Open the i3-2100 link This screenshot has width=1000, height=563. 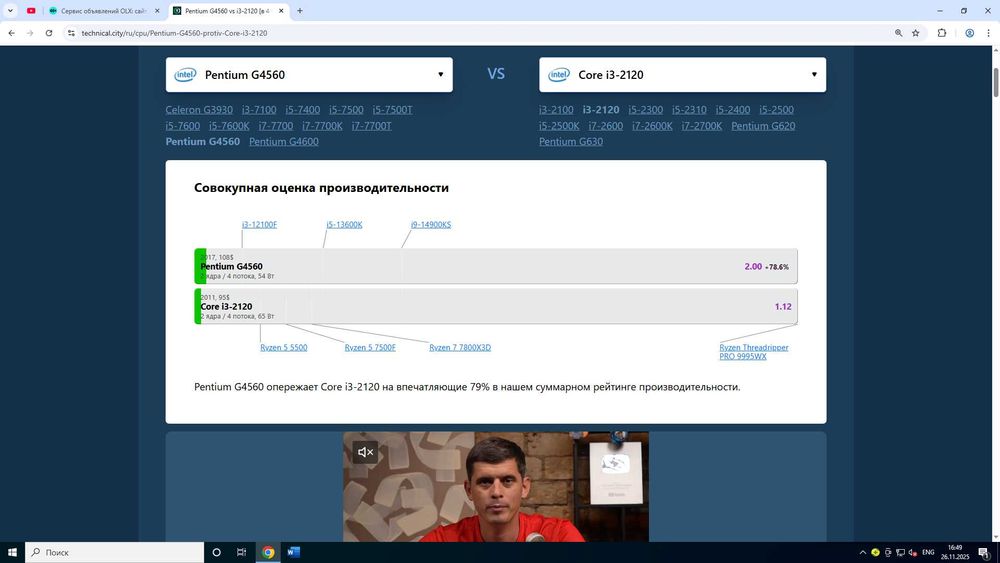click(556, 110)
